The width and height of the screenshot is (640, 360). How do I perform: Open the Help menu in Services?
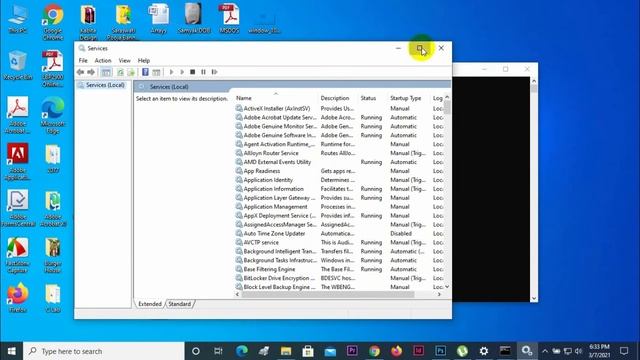[144, 60]
